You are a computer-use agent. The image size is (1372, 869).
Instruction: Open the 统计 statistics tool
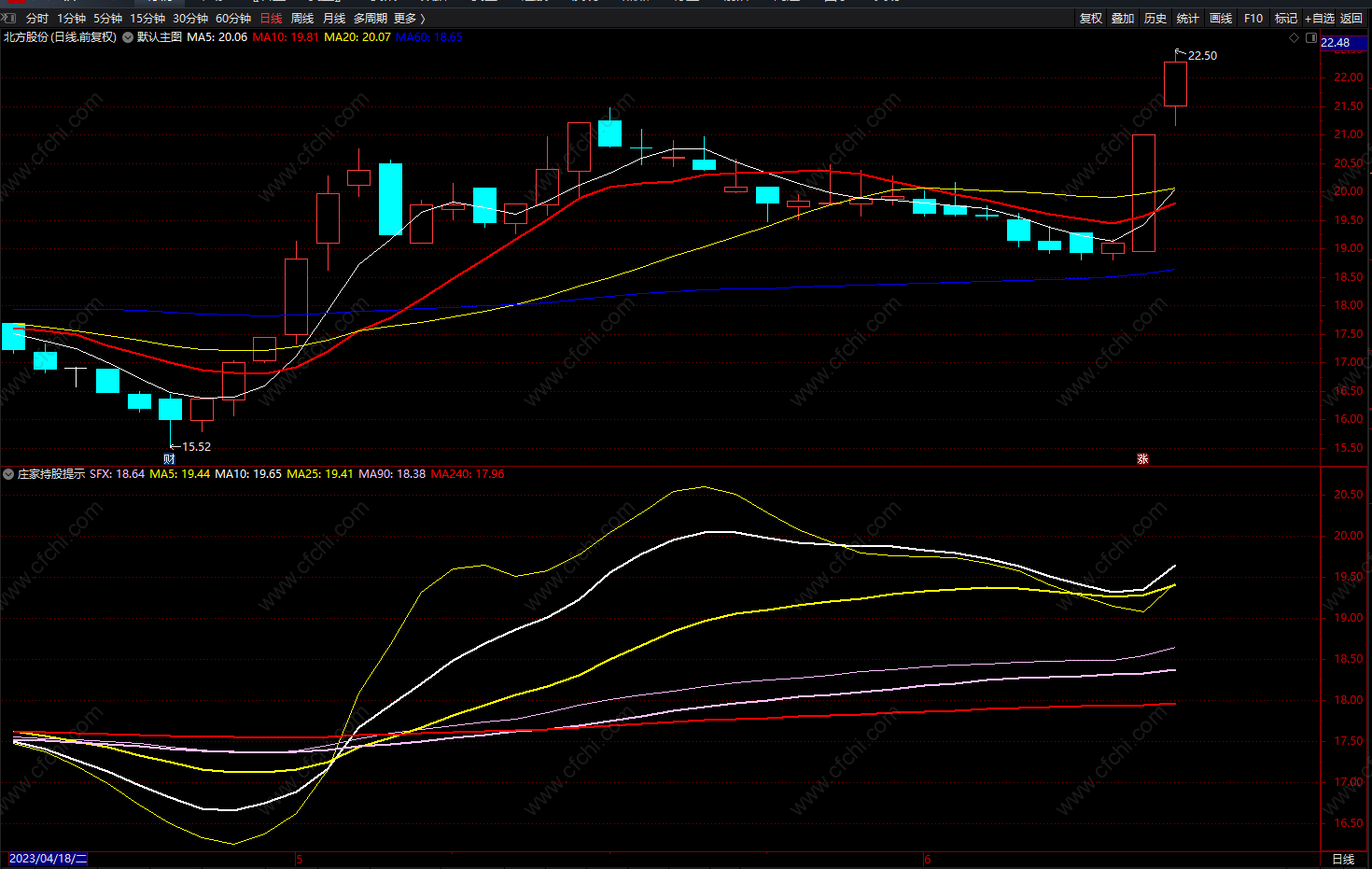click(x=1188, y=18)
